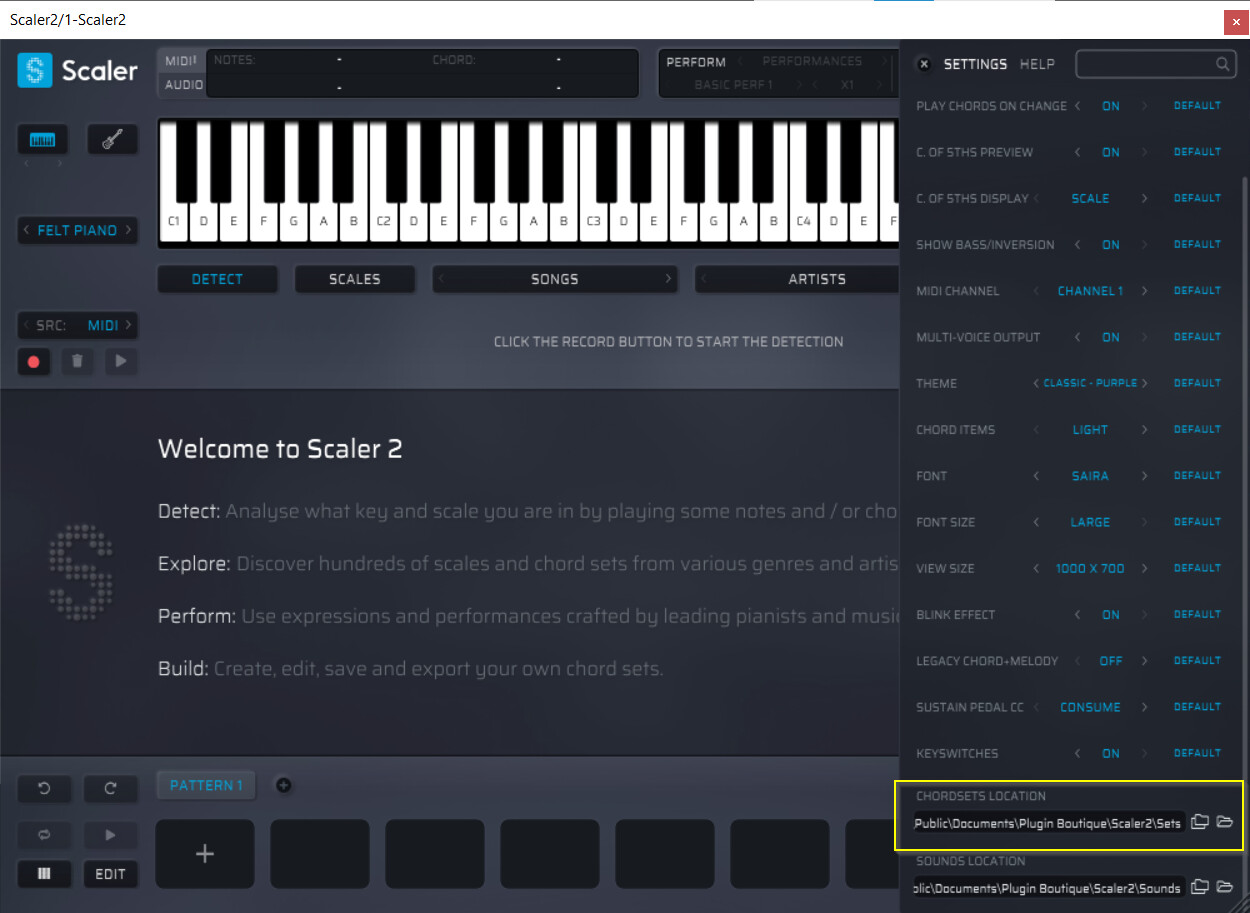Toggle Legacy Chord+Melody OFF setting
Viewport: 1250px width, 913px height.
click(1110, 661)
